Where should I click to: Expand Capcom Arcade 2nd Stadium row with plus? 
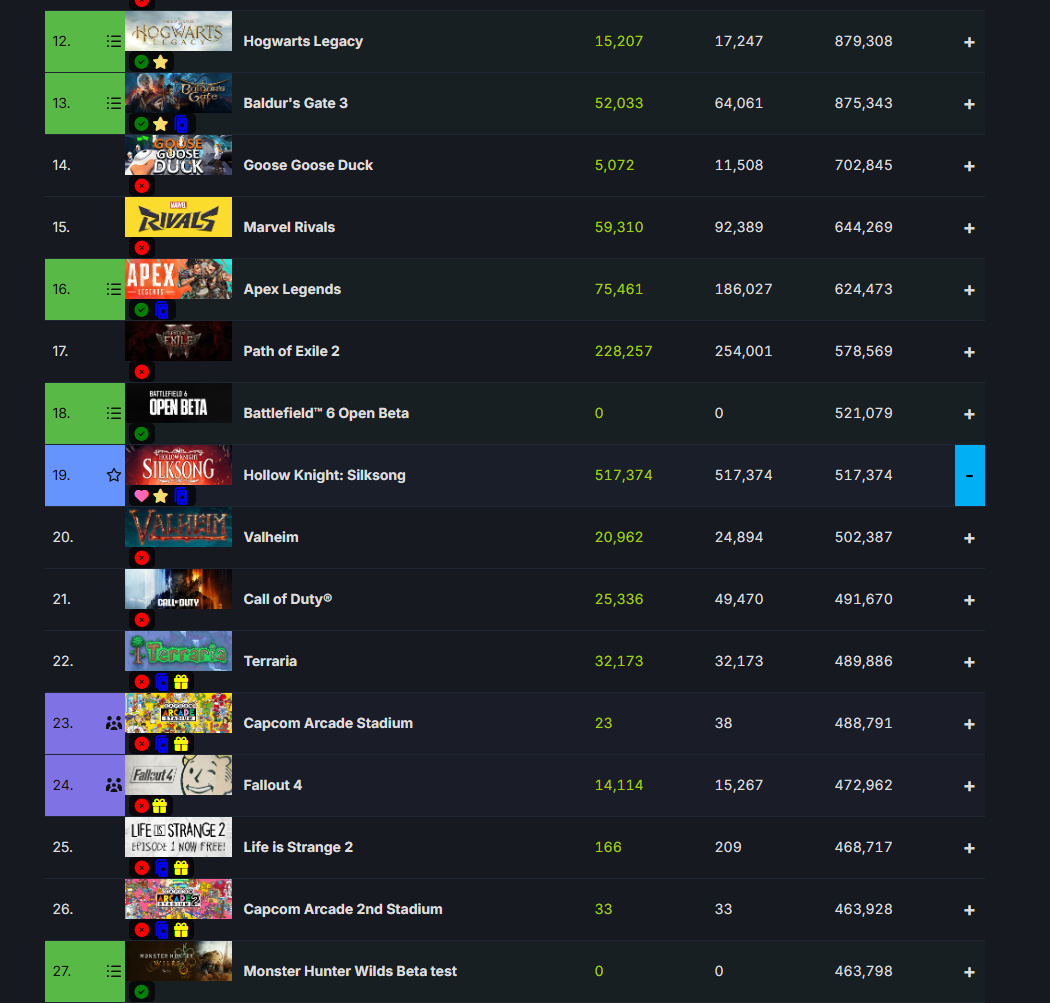pos(969,911)
